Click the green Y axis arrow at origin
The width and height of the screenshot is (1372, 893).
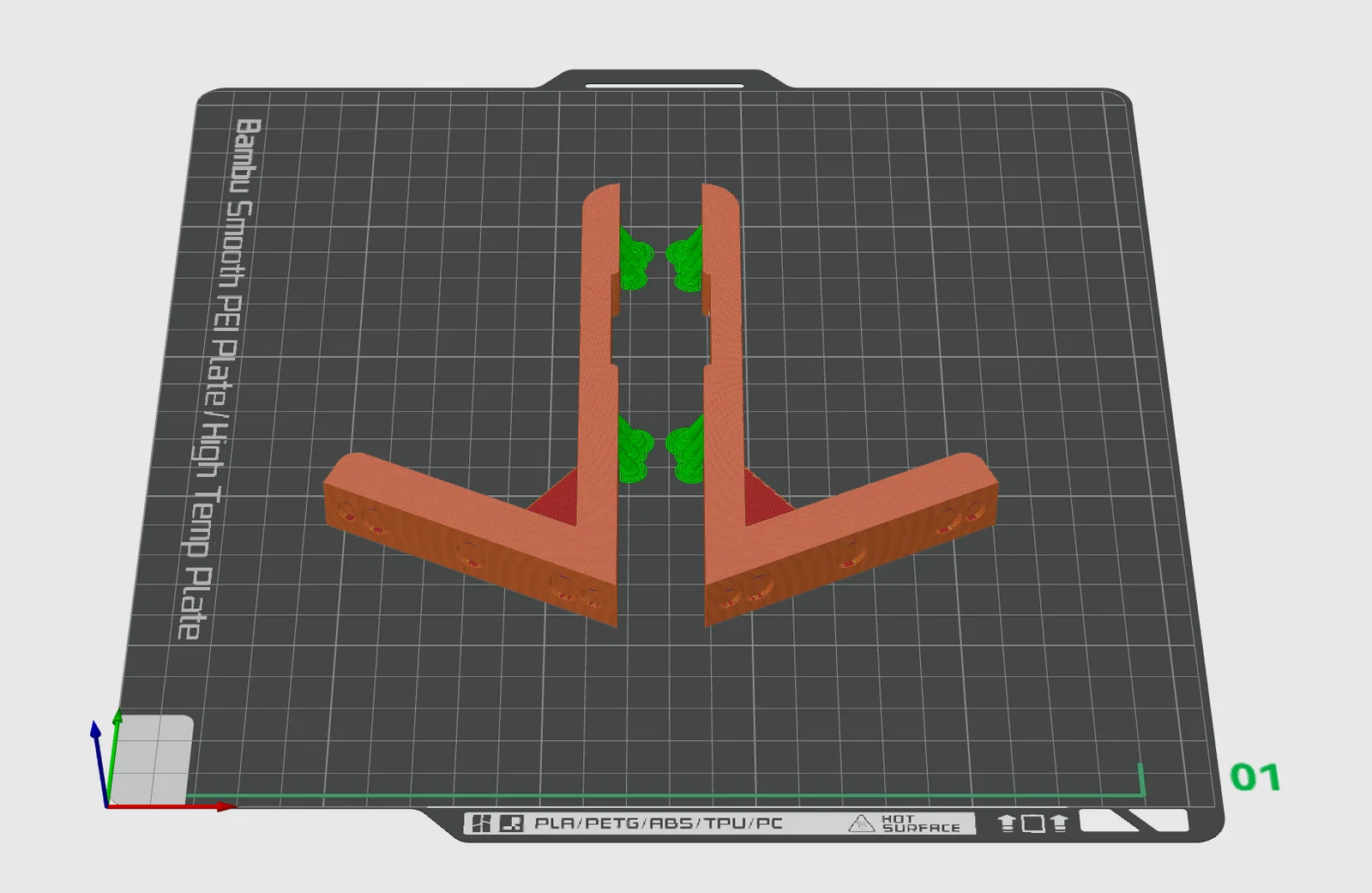(112, 757)
